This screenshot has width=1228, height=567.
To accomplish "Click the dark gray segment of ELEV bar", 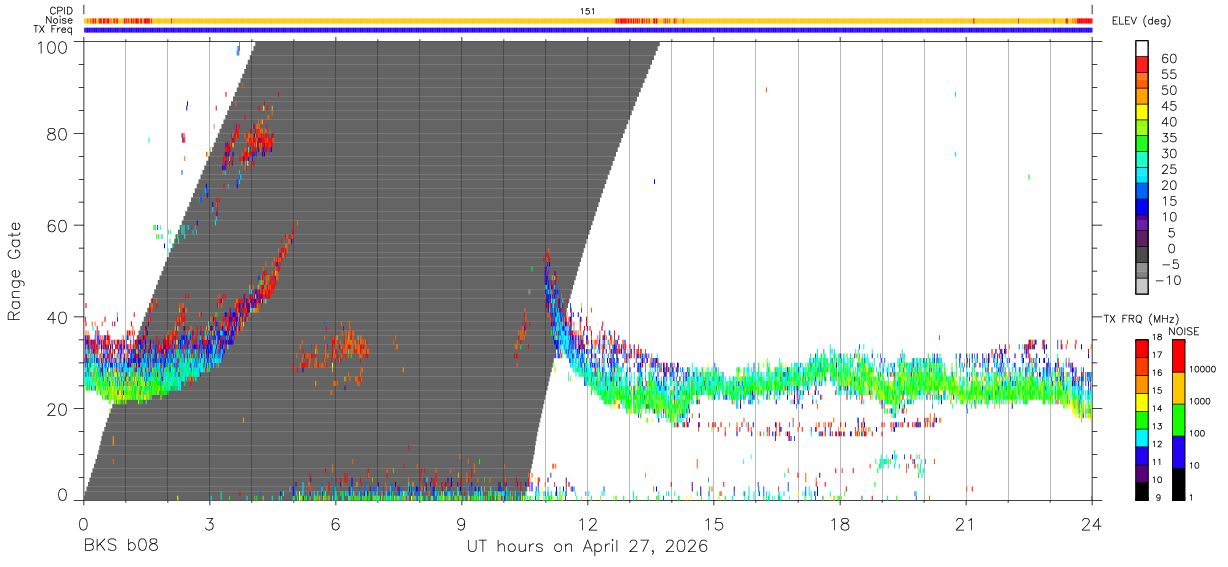I will (1143, 256).
